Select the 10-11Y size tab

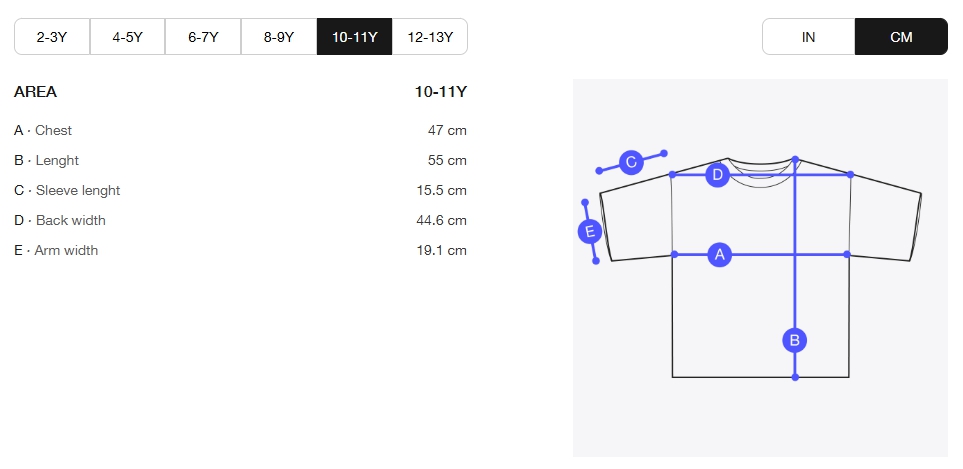pos(354,37)
